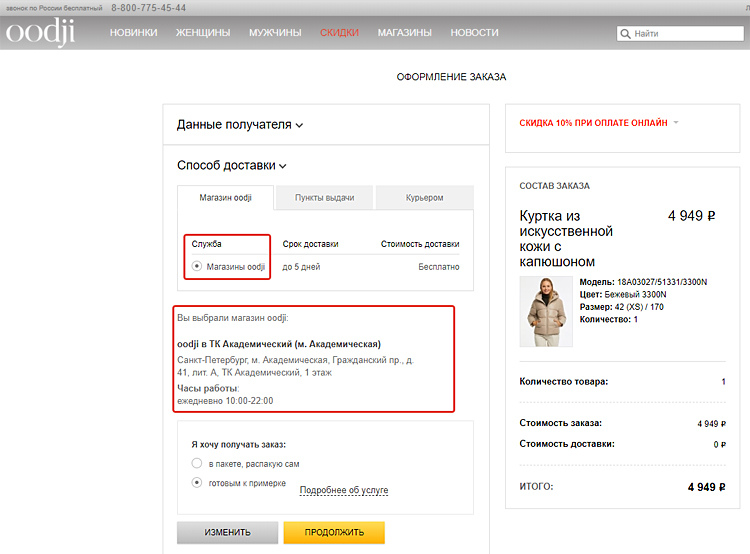Click the working hours 'ежедневно 10:00-22:00'
Viewport: 750px width, 554px height.
pos(225,401)
